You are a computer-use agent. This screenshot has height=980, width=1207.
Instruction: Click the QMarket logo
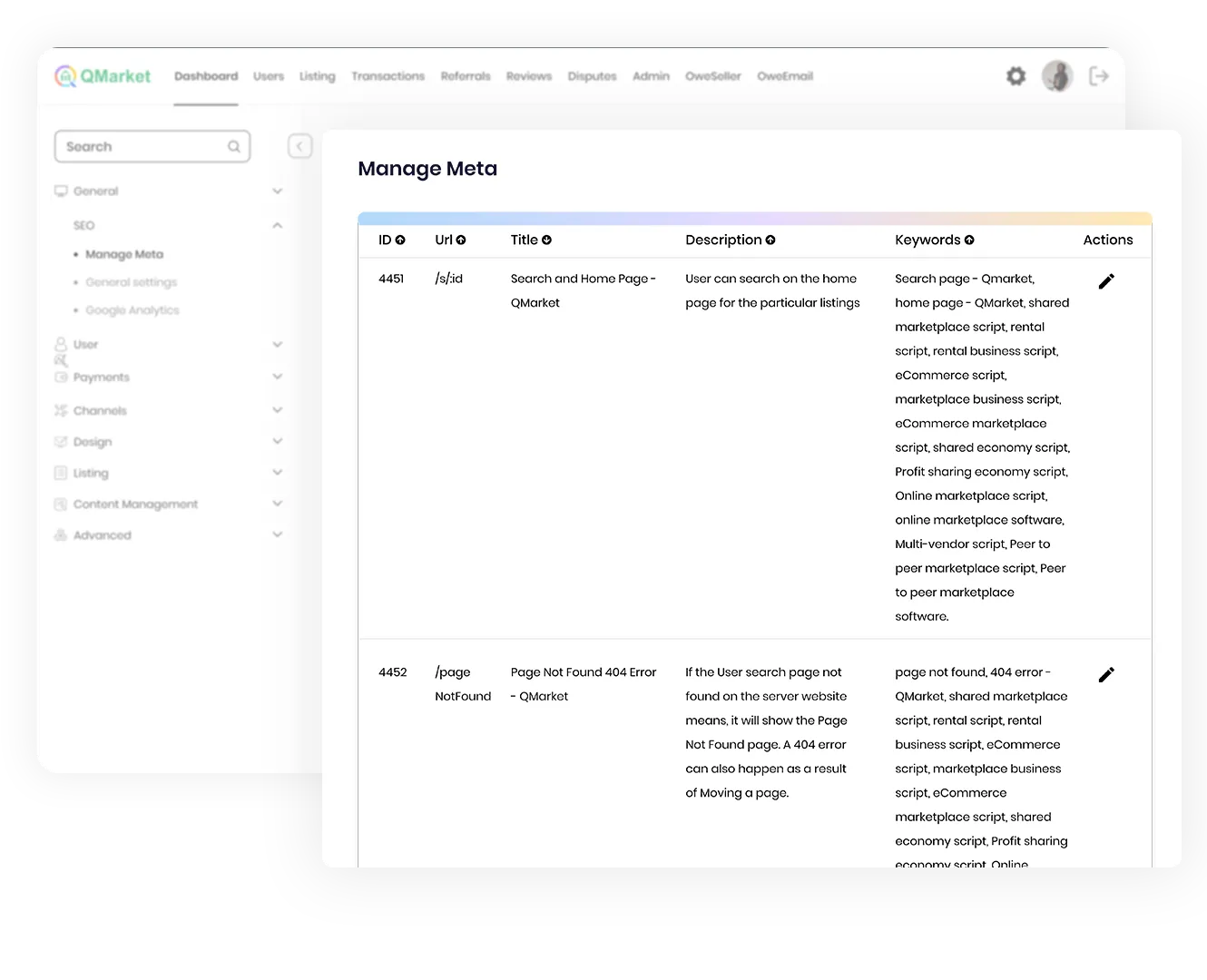coord(103,76)
